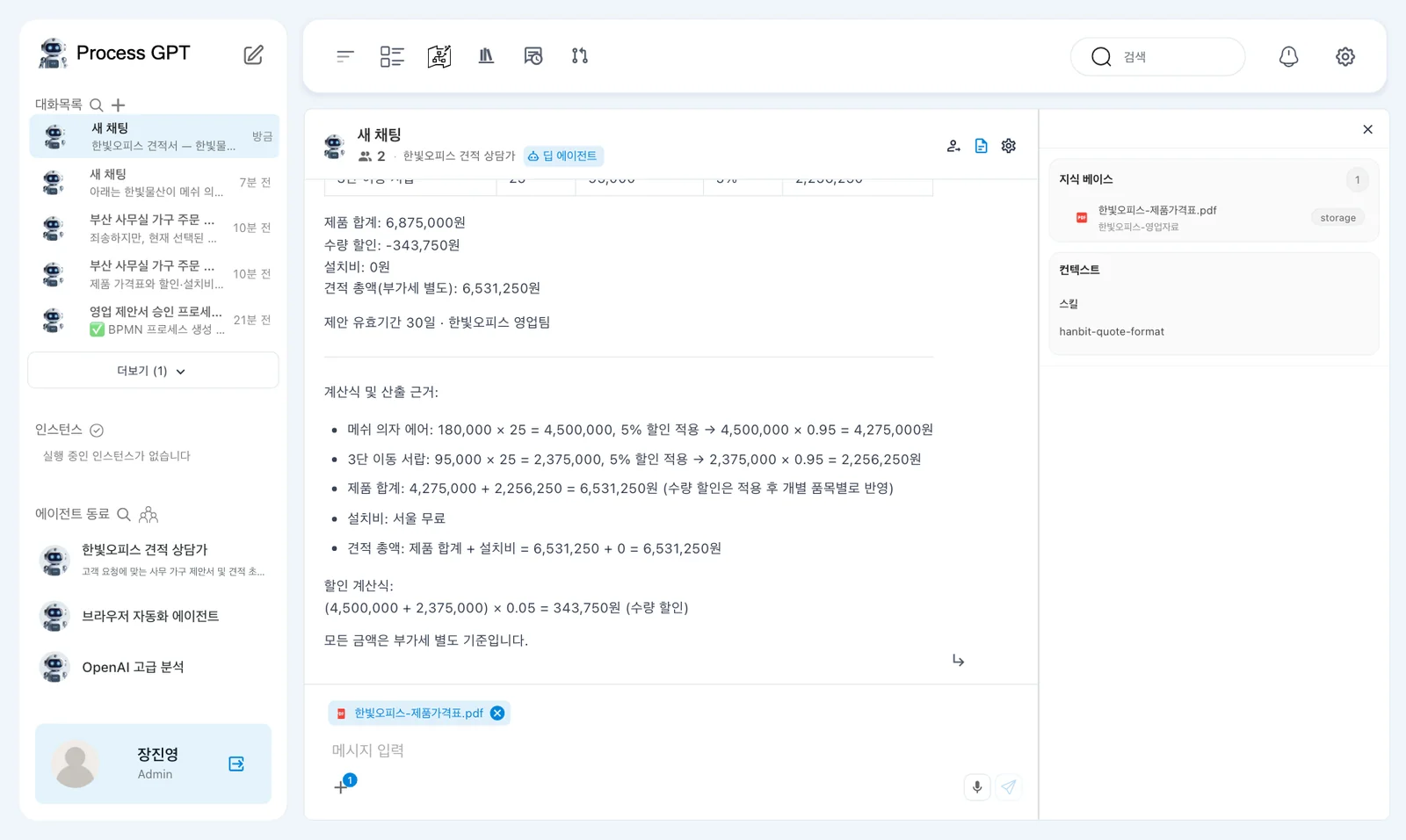Send message with paper plane icon
This screenshot has width=1406, height=840.
click(1009, 787)
